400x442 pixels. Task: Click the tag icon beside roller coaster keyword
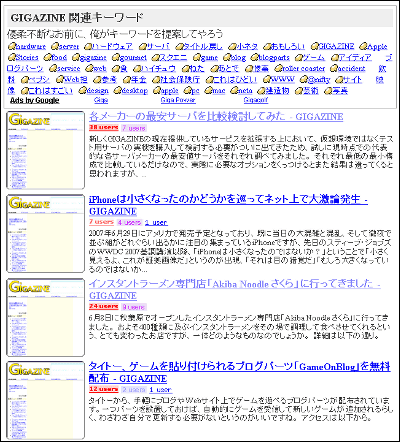pos(278,69)
